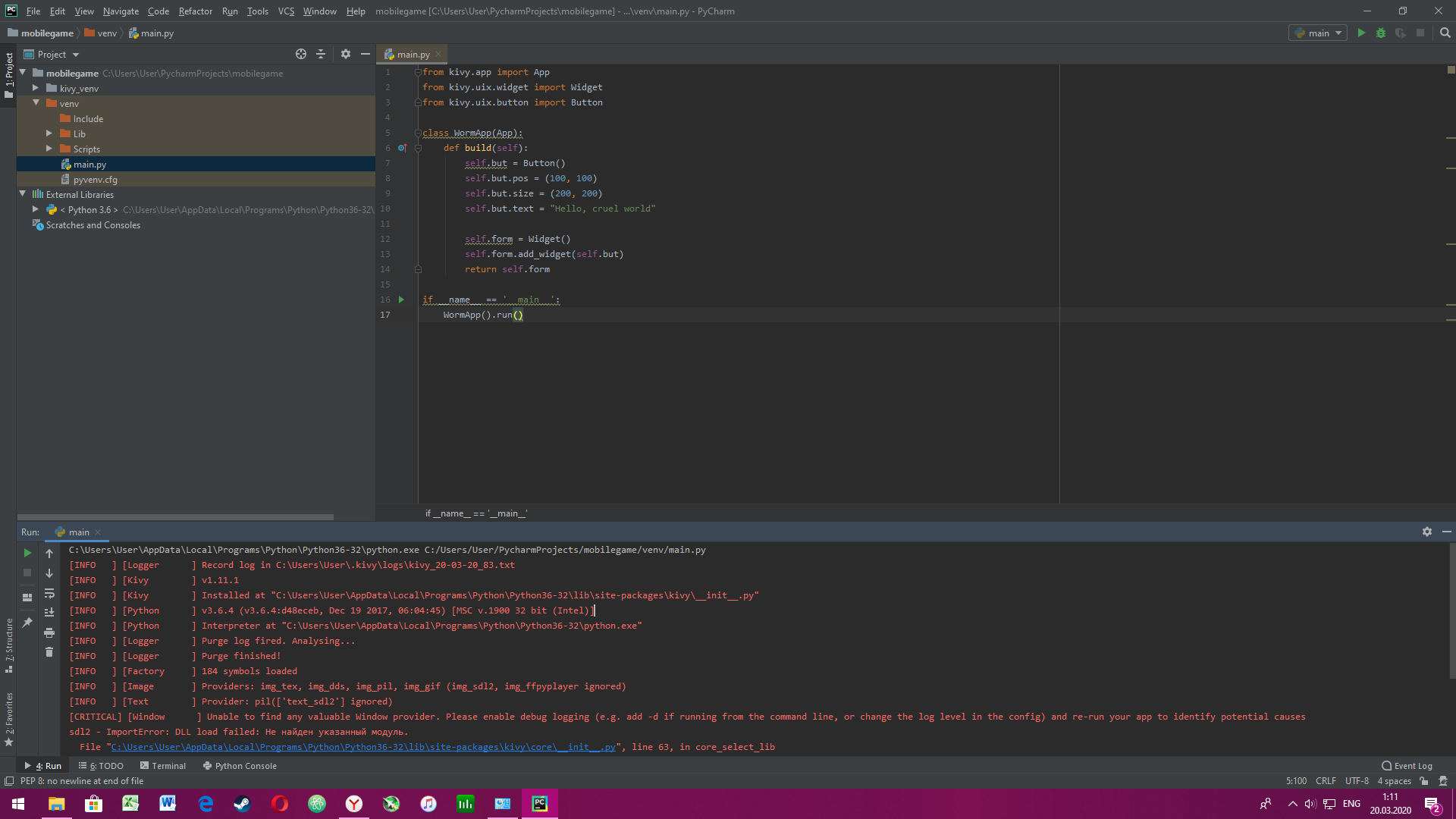The height and width of the screenshot is (819, 1456).
Task: Run the main configuration from the toolbar
Action: tap(1361, 33)
